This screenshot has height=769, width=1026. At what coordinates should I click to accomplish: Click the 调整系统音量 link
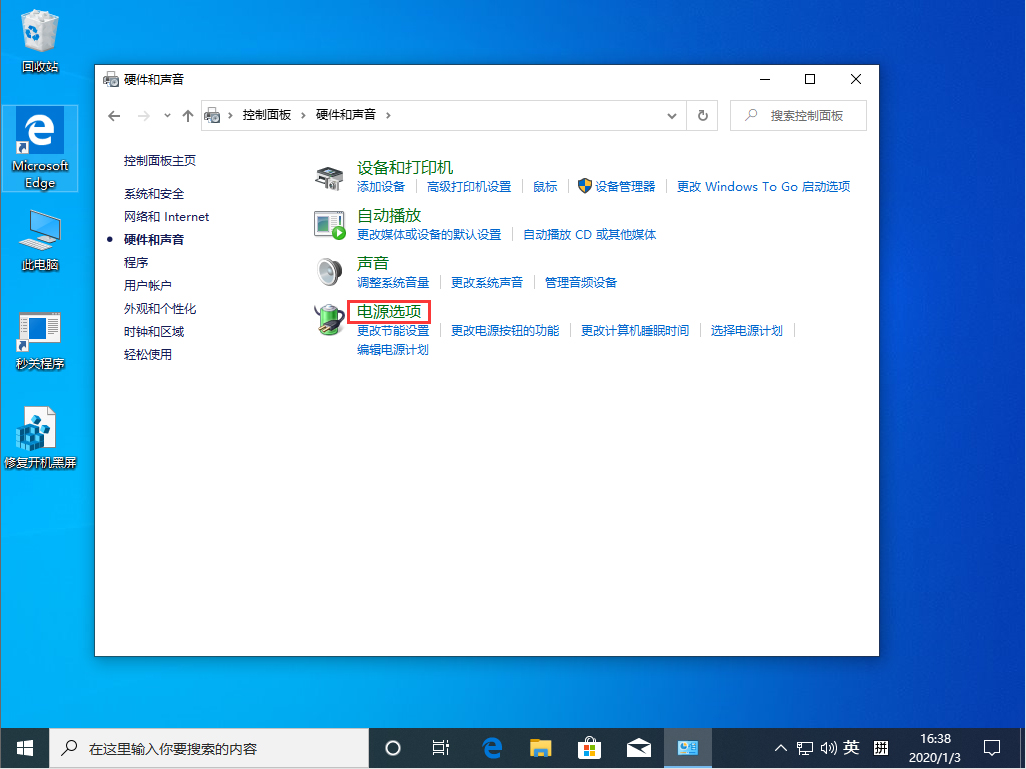tap(394, 282)
